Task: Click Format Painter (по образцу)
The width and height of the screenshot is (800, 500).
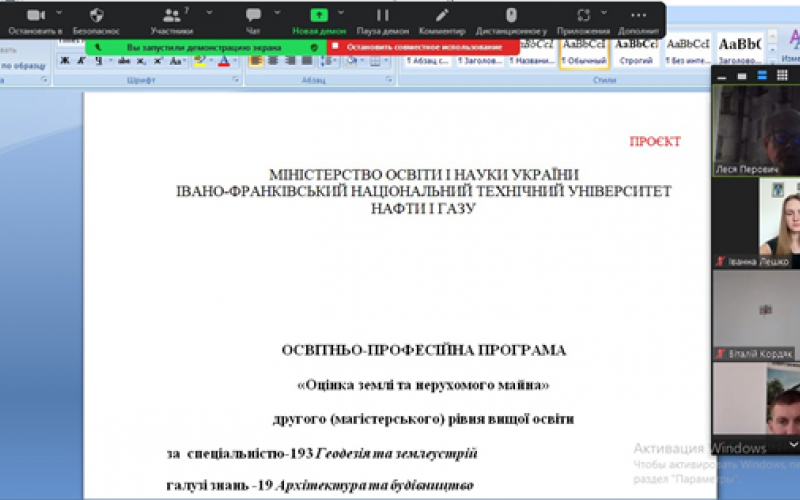Action: [23, 66]
